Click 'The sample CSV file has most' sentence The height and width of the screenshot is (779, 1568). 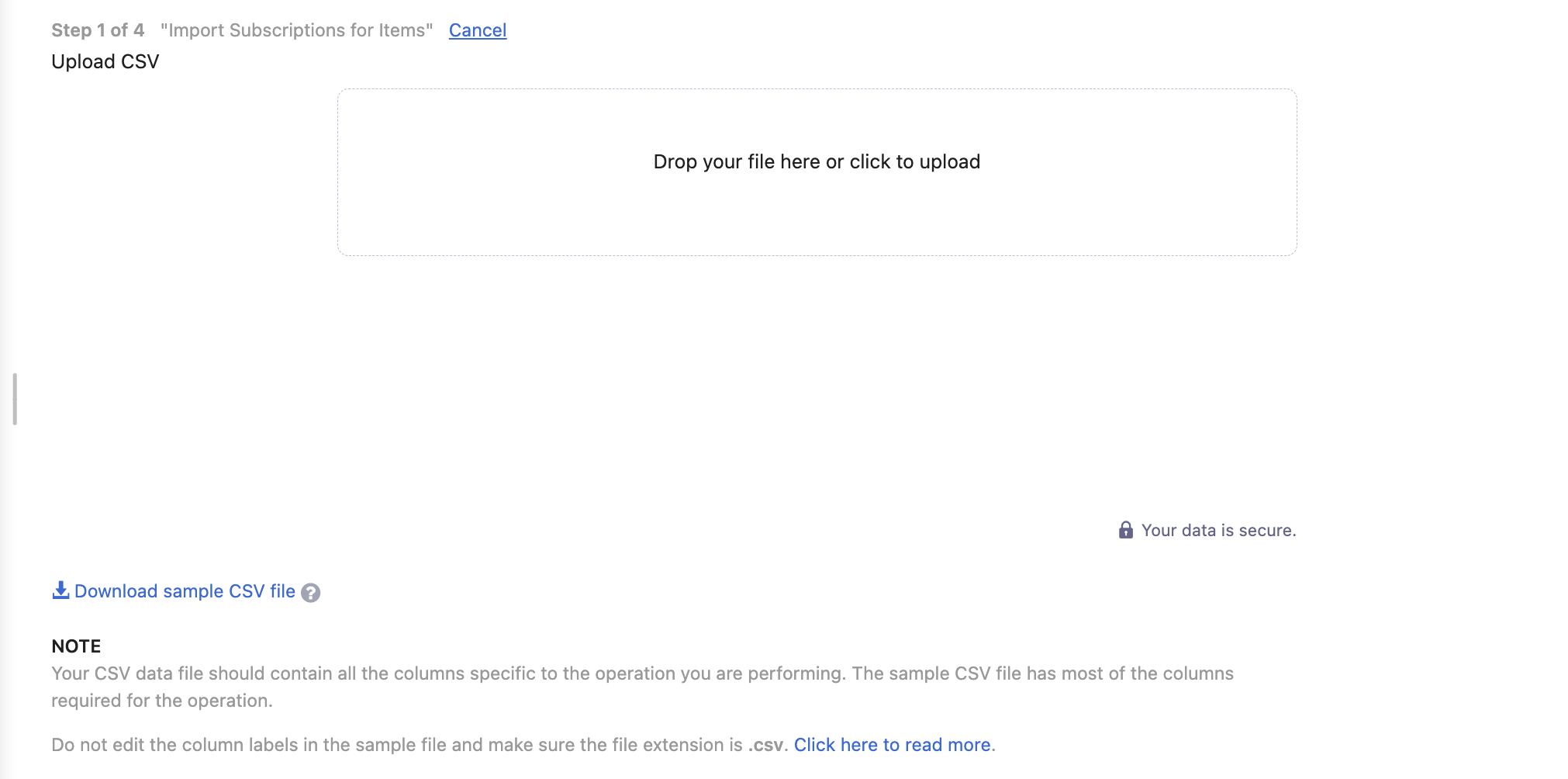coord(1043,673)
